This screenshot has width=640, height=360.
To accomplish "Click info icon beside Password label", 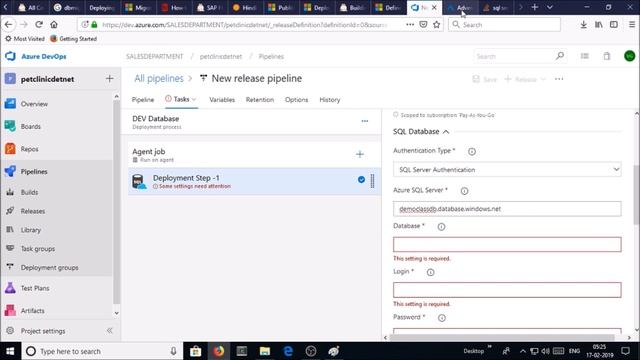I will (x=442, y=318).
